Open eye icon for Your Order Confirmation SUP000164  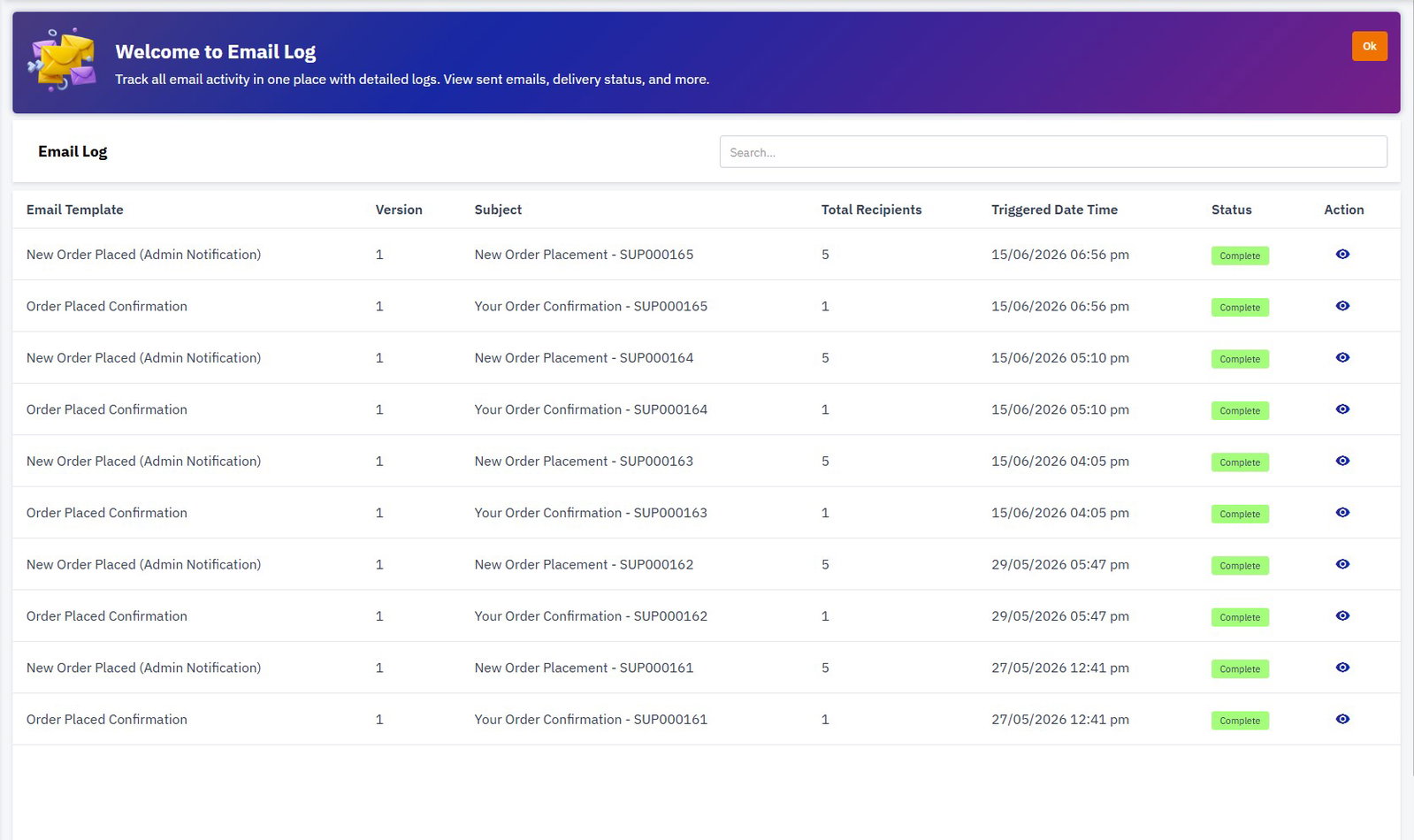pyautogui.click(x=1342, y=409)
